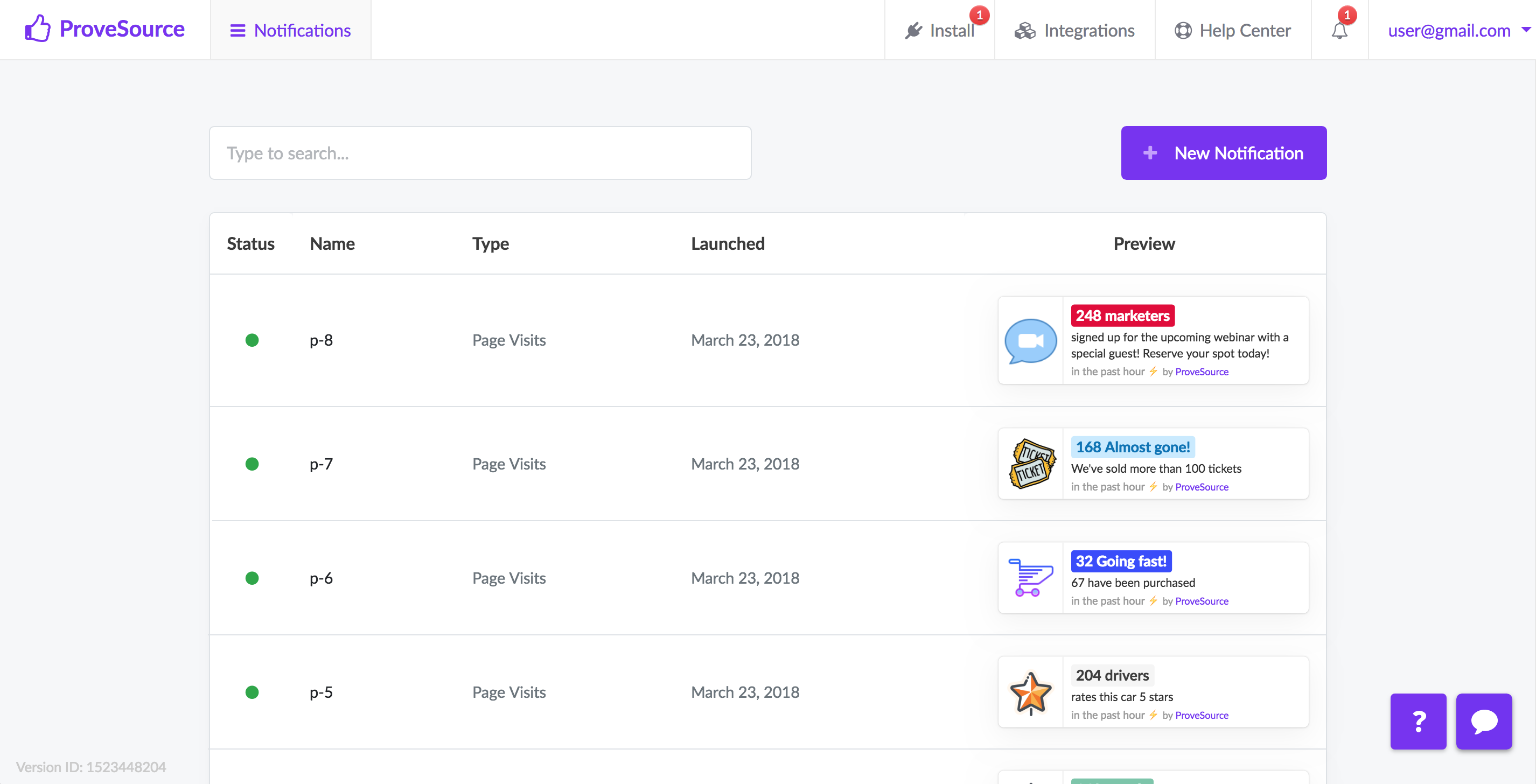The width and height of the screenshot is (1536, 784).
Task: Click the ProveSource thumbs-up logo
Action: pos(38,29)
